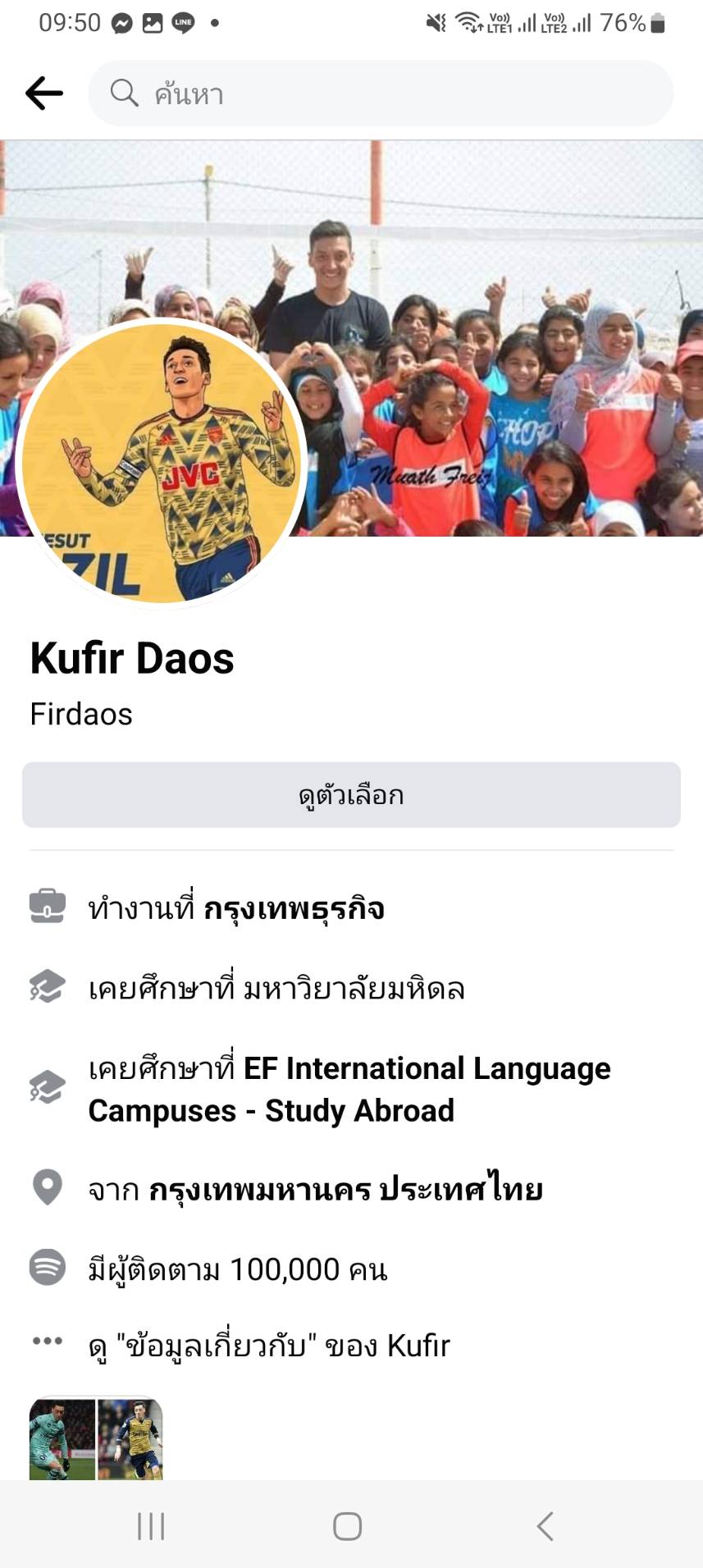Tap the briefcase work icon
This screenshot has width=703, height=1568.
(x=48, y=907)
